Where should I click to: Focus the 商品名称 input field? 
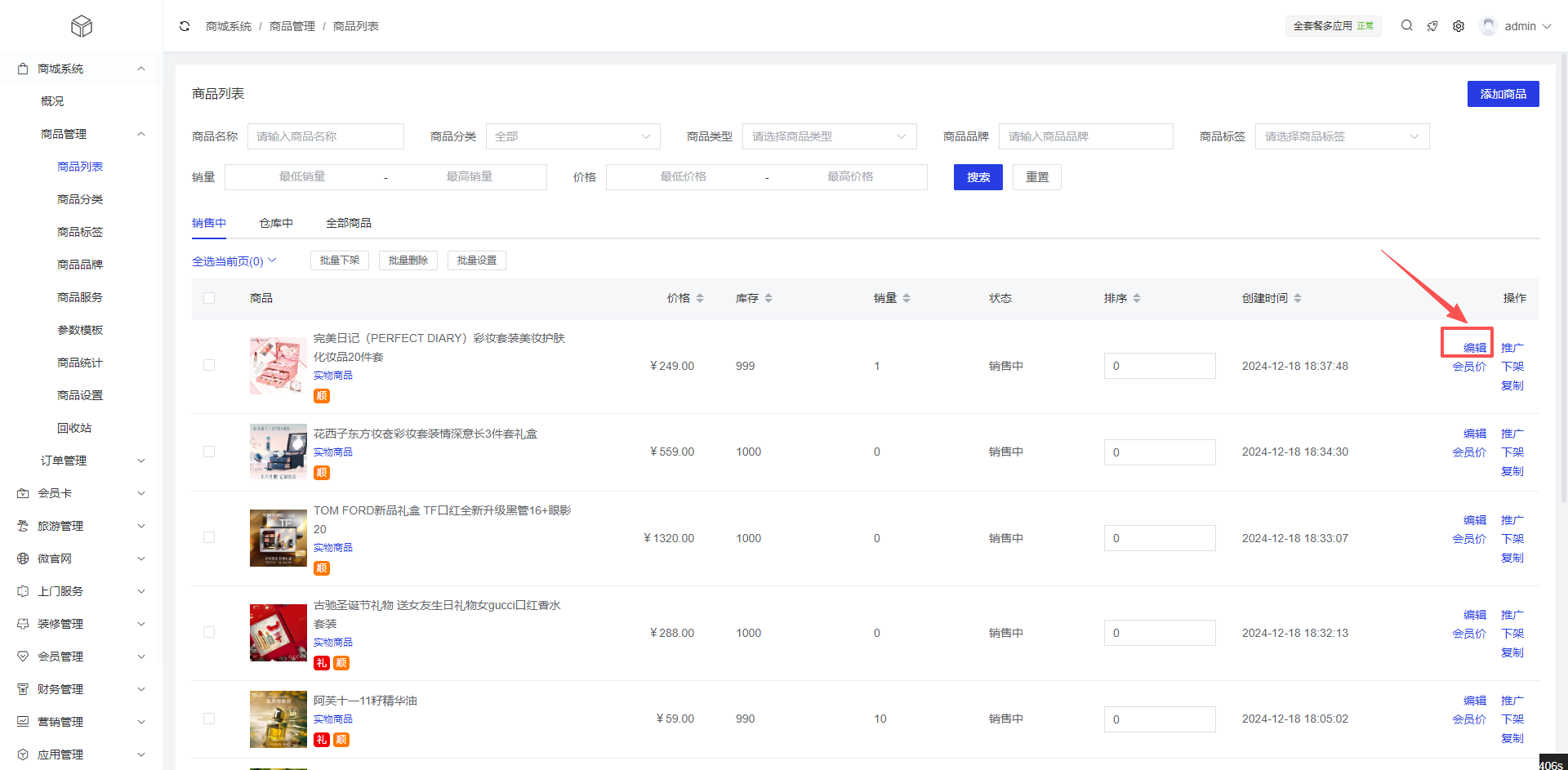[325, 136]
